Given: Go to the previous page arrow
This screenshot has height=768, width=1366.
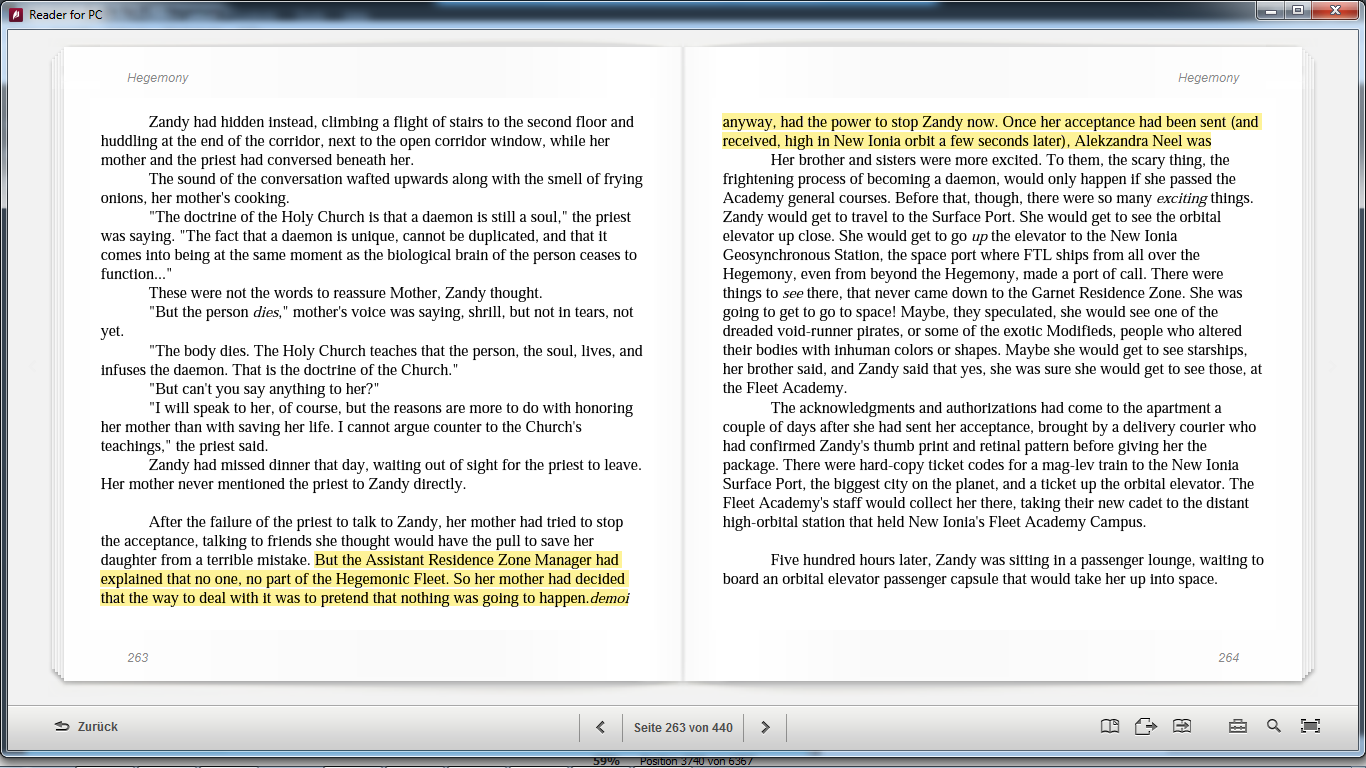Looking at the screenshot, I should coord(600,727).
